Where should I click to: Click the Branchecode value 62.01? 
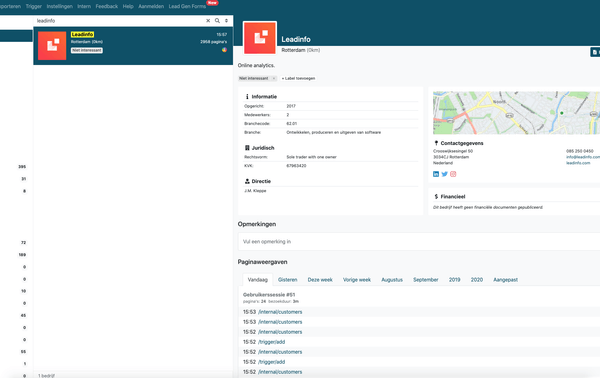(x=292, y=124)
